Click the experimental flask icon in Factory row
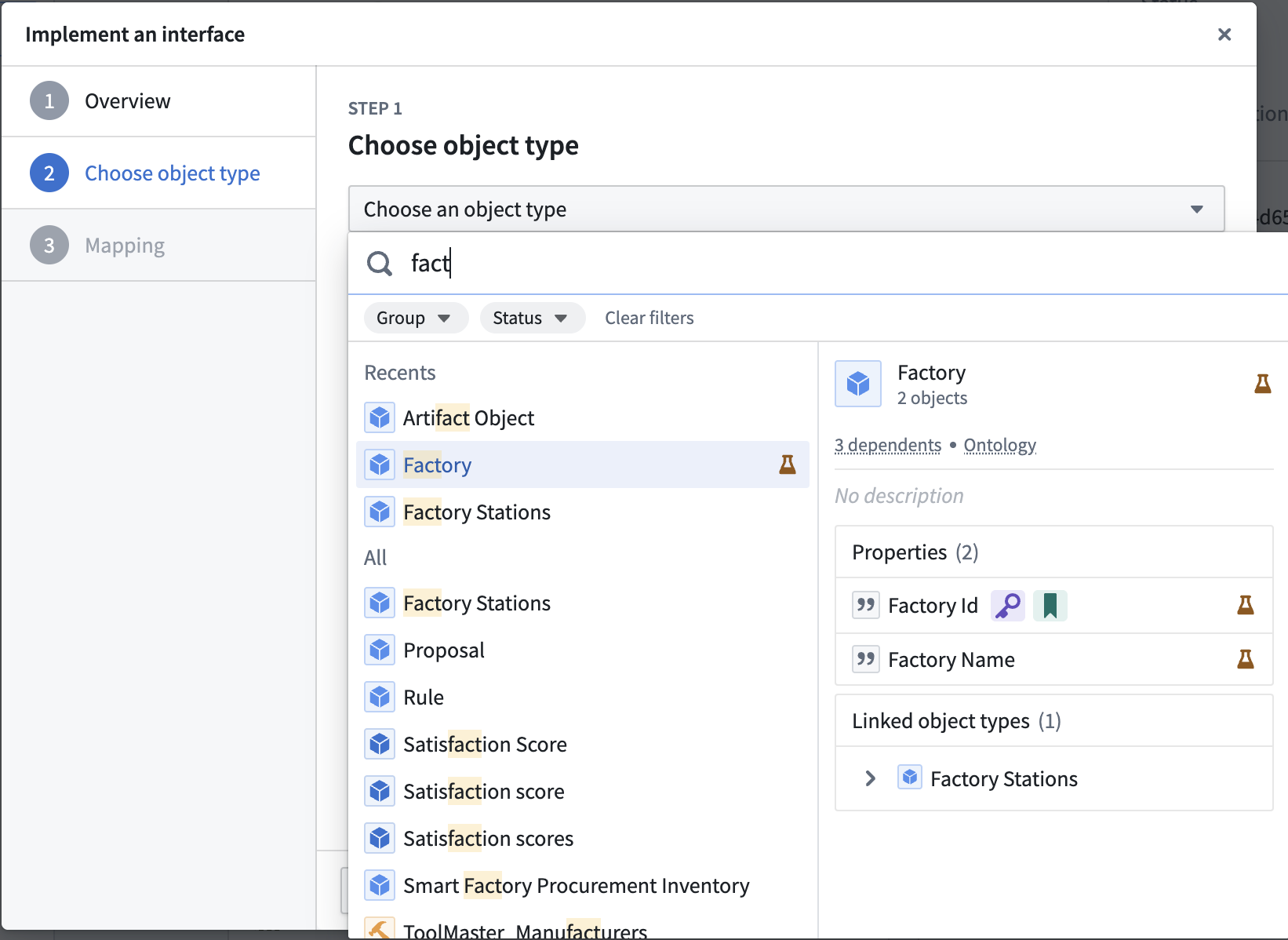The height and width of the screenshot is (940, 1288). click(x=787, y=465)
